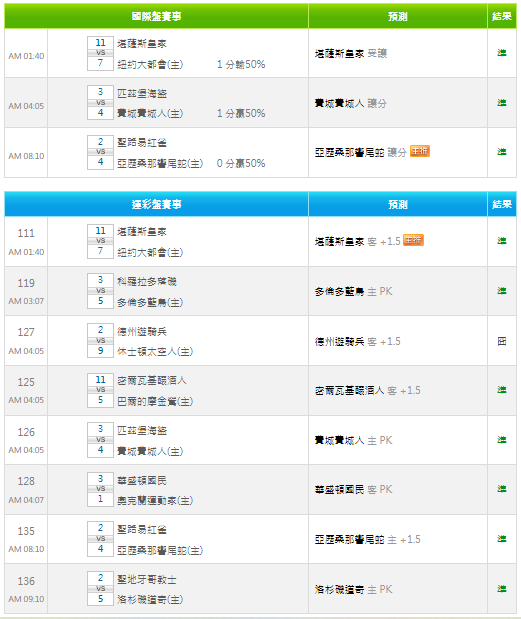
Task: Click the 11 vs 5 score box
Action: [100, 390]
